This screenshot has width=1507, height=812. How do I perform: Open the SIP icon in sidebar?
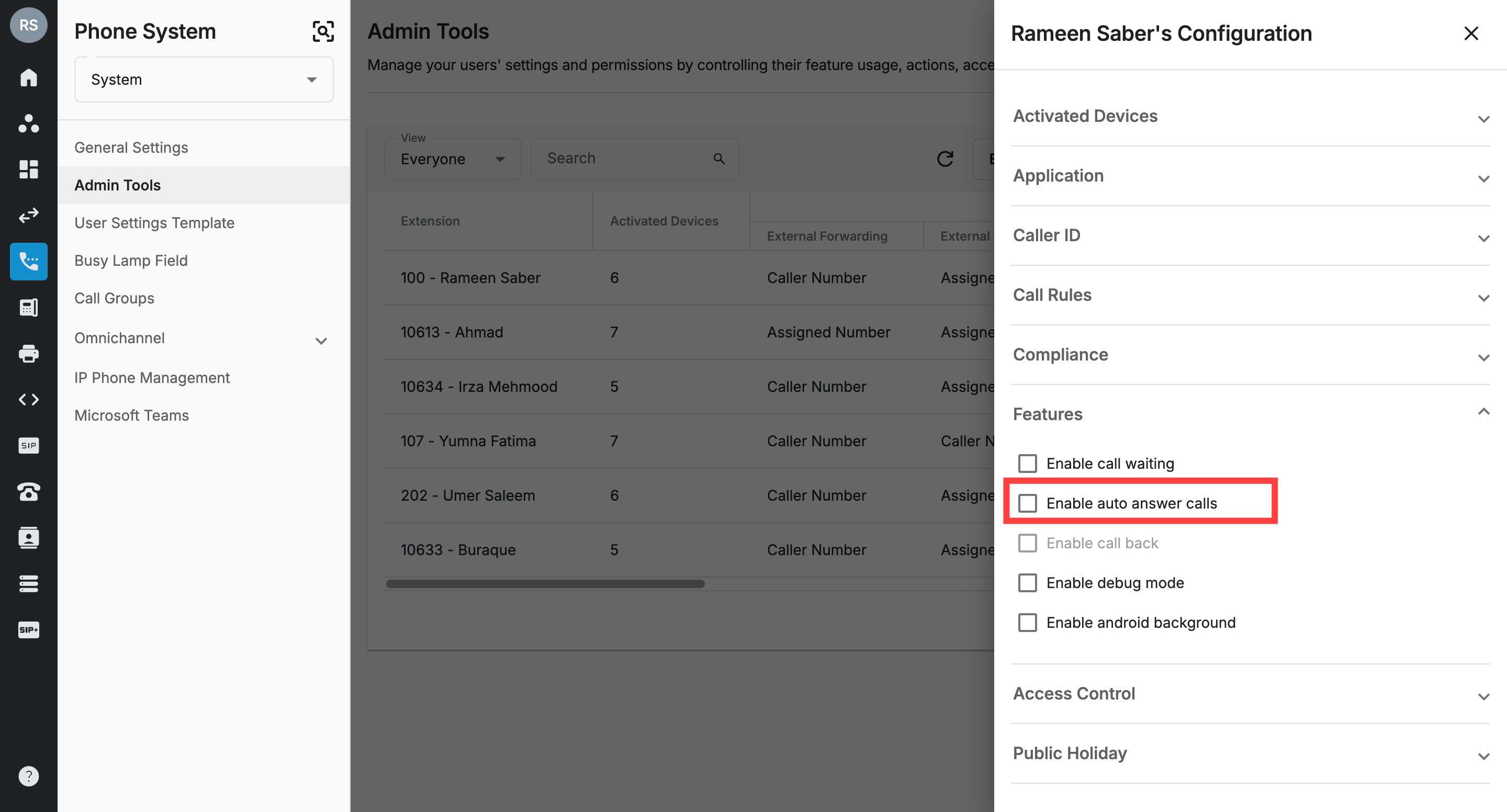pos(29,445)
